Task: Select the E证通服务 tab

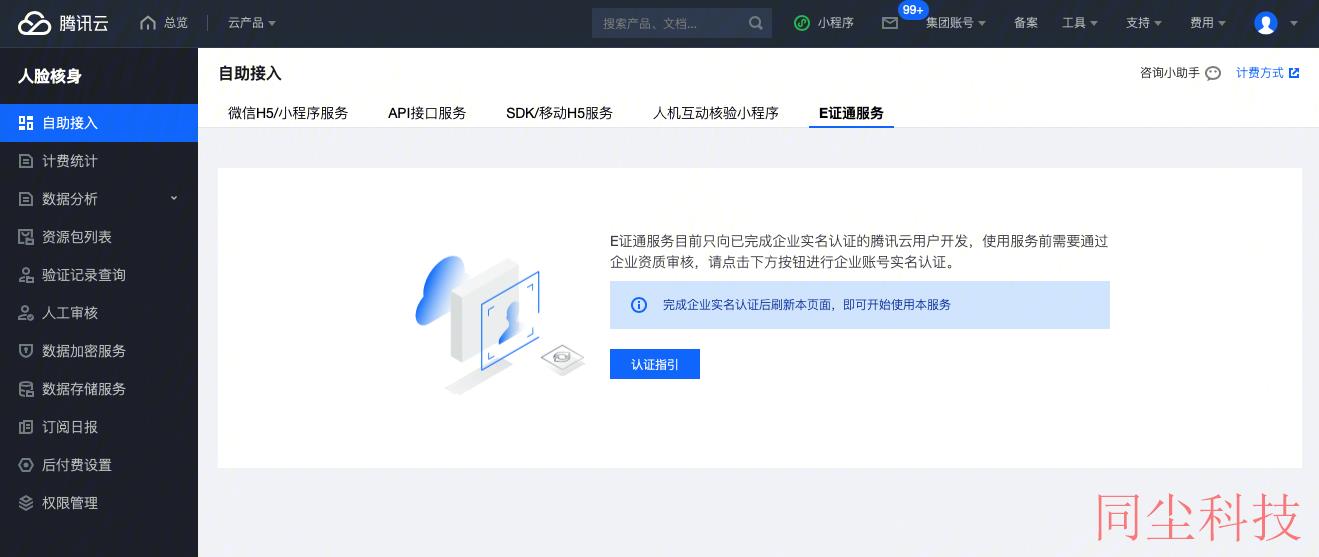Action: 851,113
